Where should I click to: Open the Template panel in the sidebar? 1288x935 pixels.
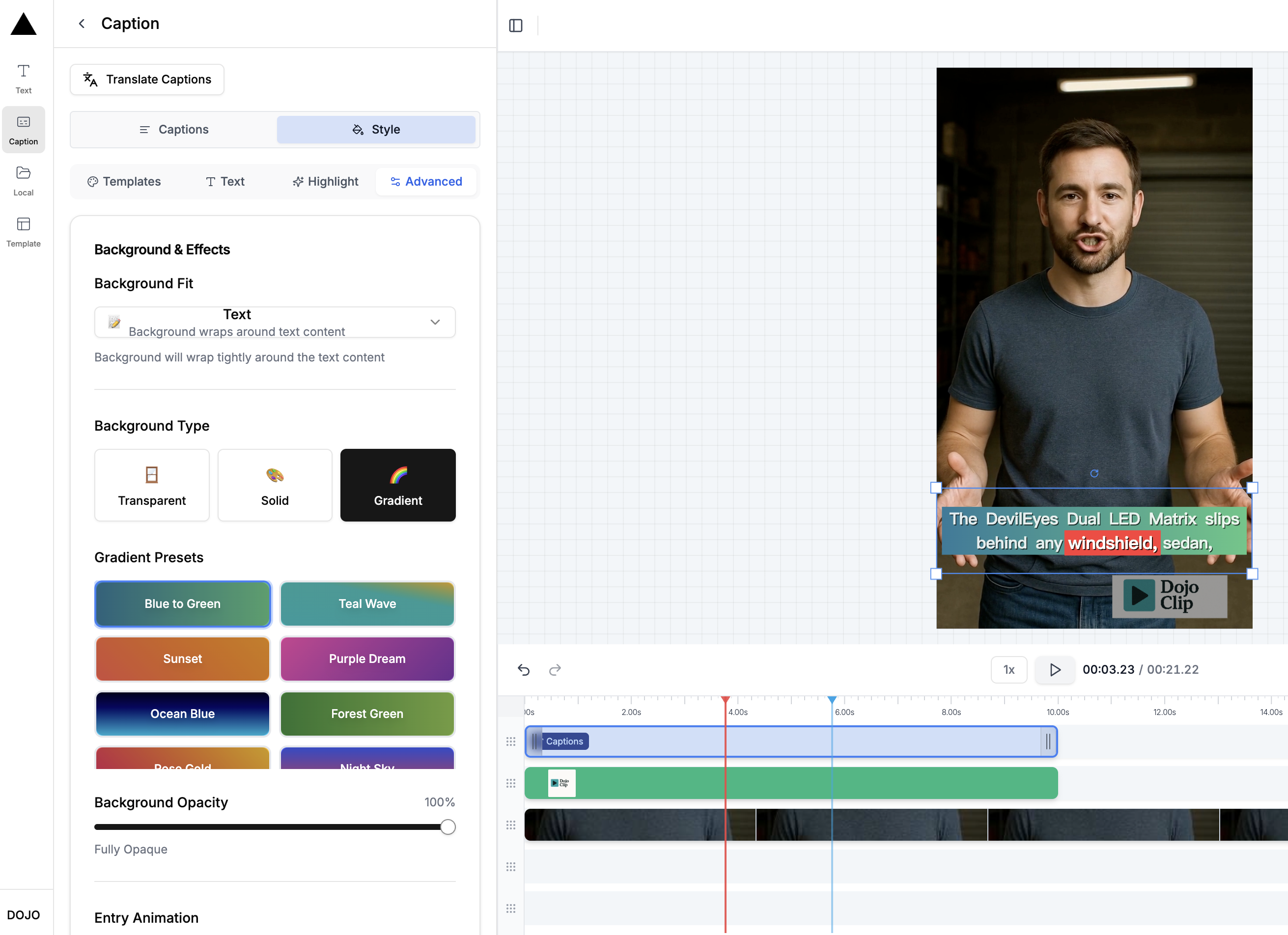click(x=23, y=231)
